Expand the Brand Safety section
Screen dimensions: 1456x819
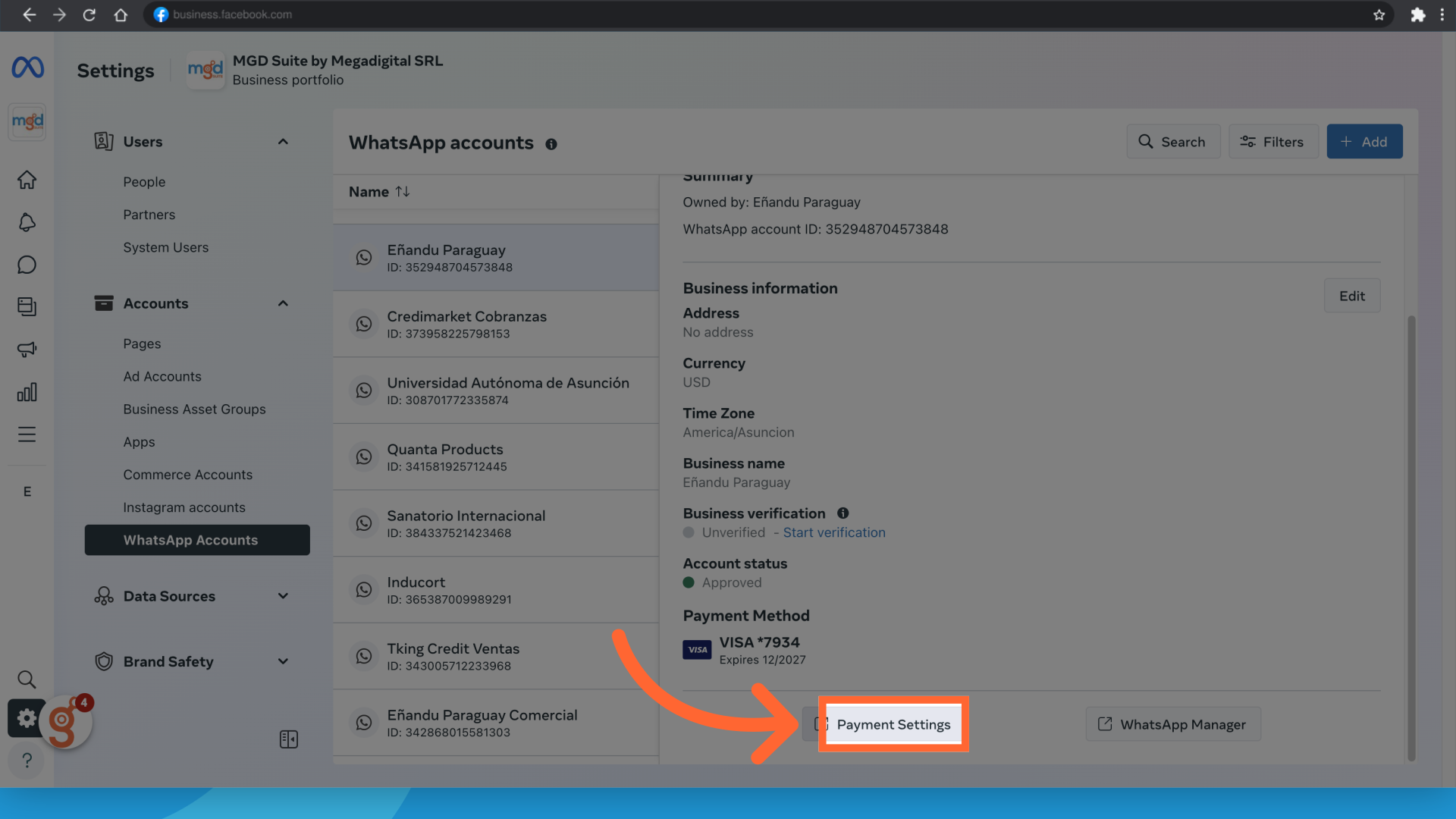coord(283,661)
